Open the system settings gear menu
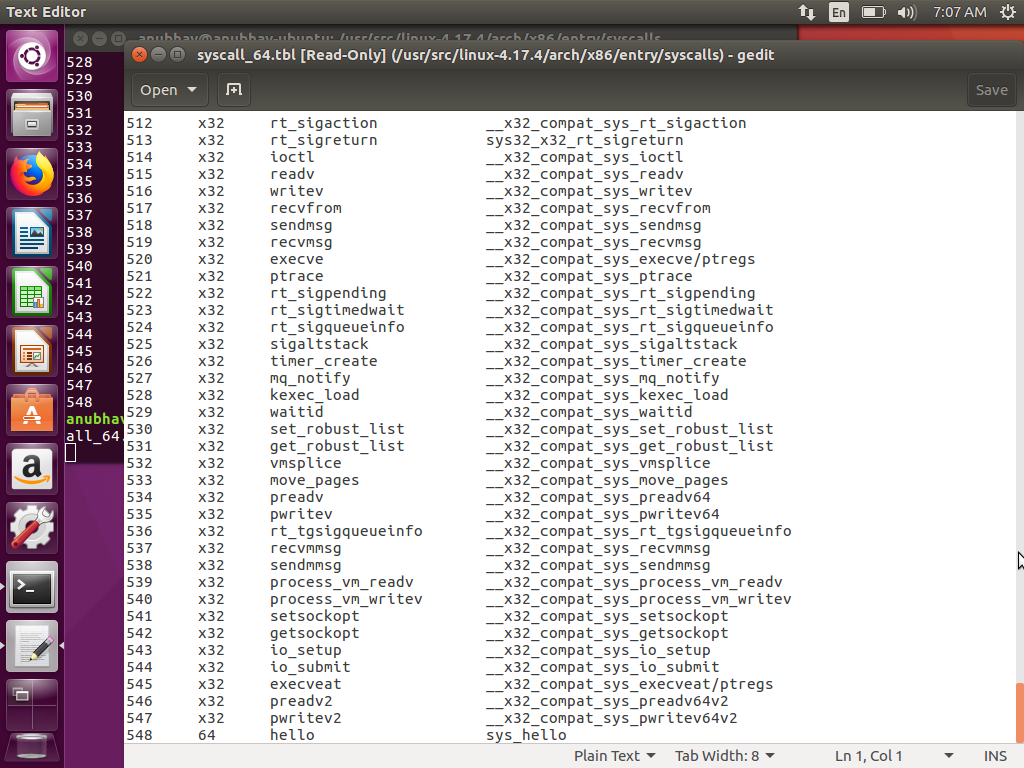The image size is (1024, 768). 1008,13
